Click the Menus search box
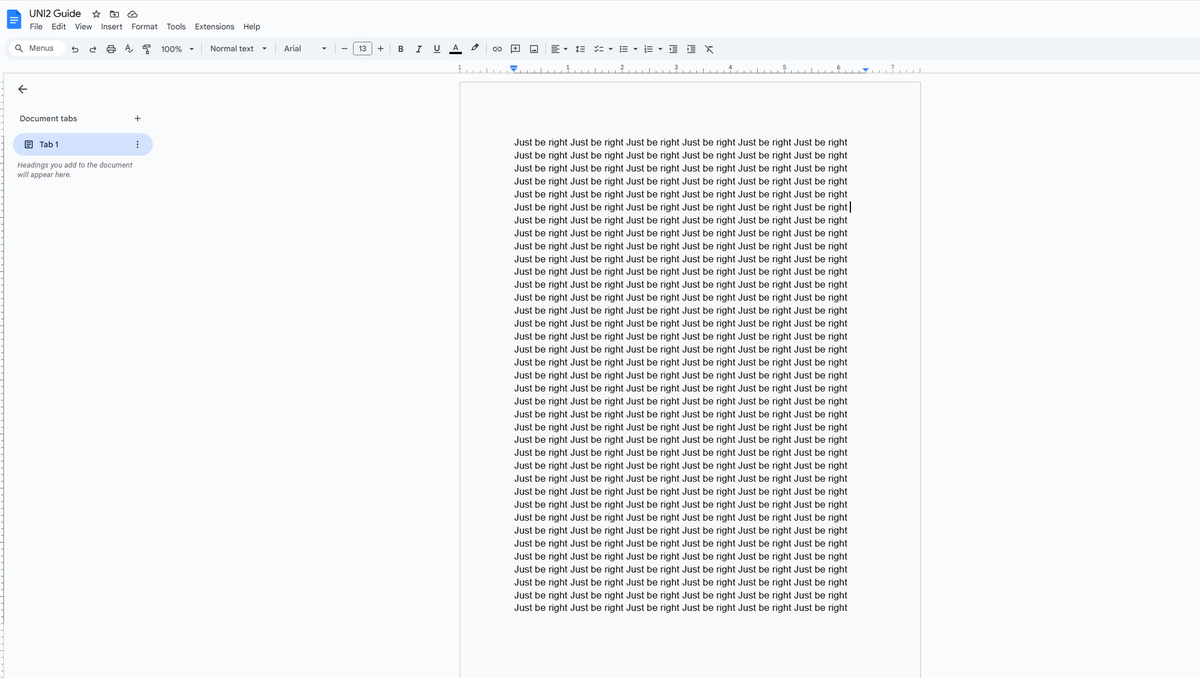Viewport: 1200px width, 678px height. (36, 48)
